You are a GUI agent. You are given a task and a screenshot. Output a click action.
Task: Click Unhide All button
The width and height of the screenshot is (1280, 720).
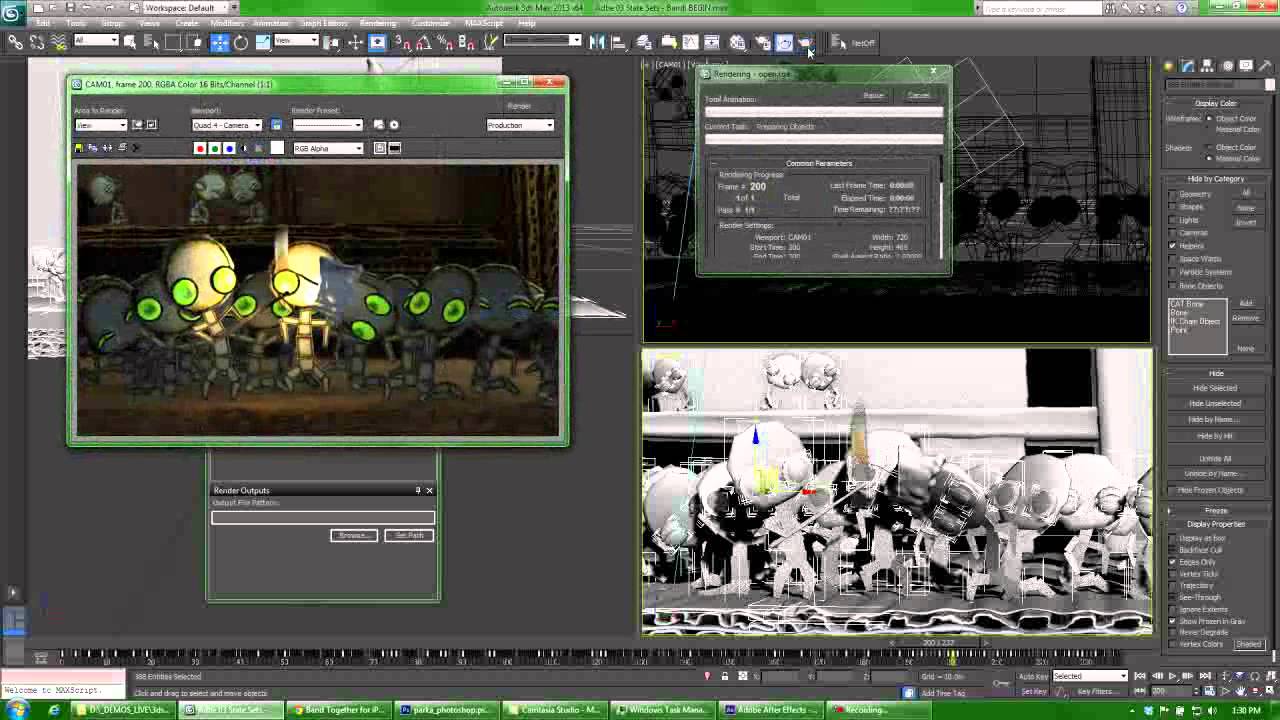(x=1215, y=459)
